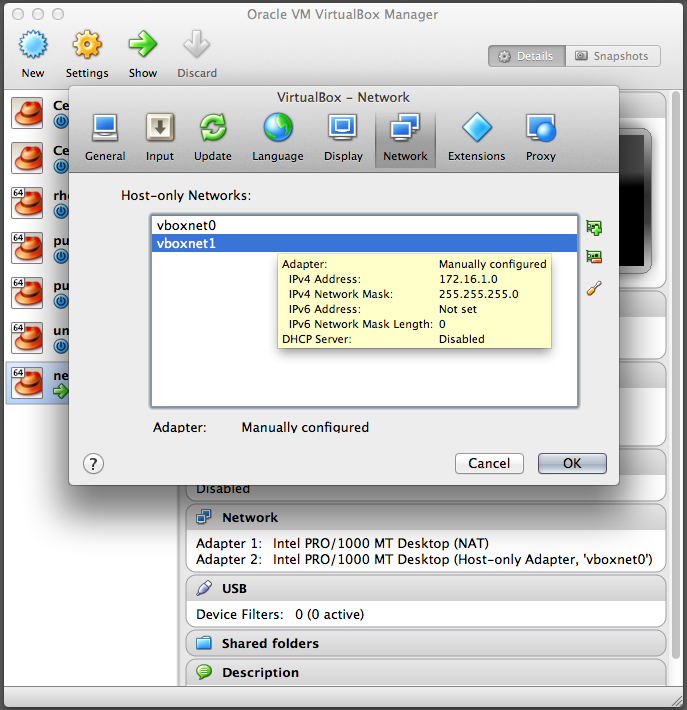Select first pu virtual machine icon
Image resolution: width=687 pixels, height=710 pixels.
click(28, 248)
